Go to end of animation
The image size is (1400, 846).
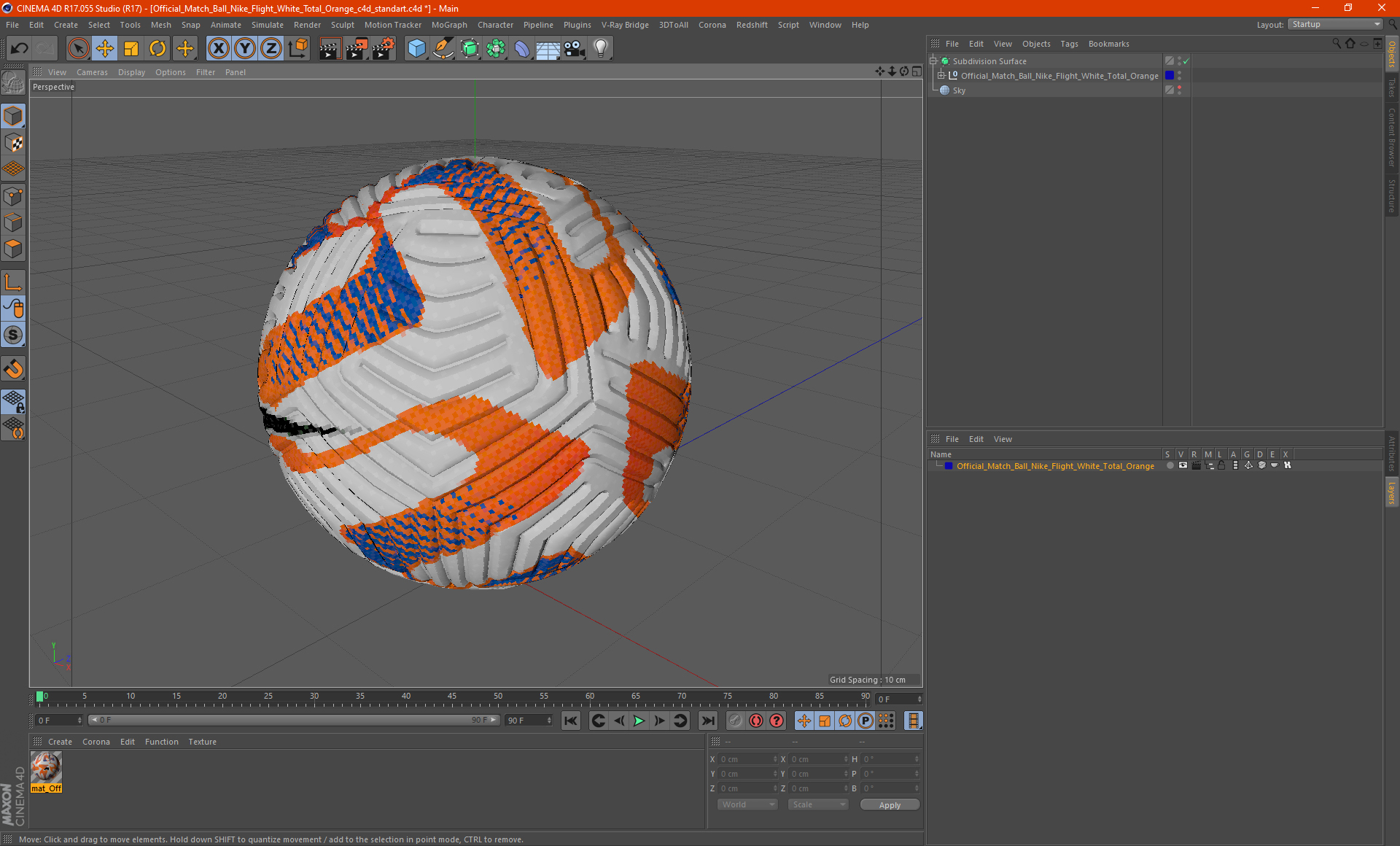tap(707, 721)
